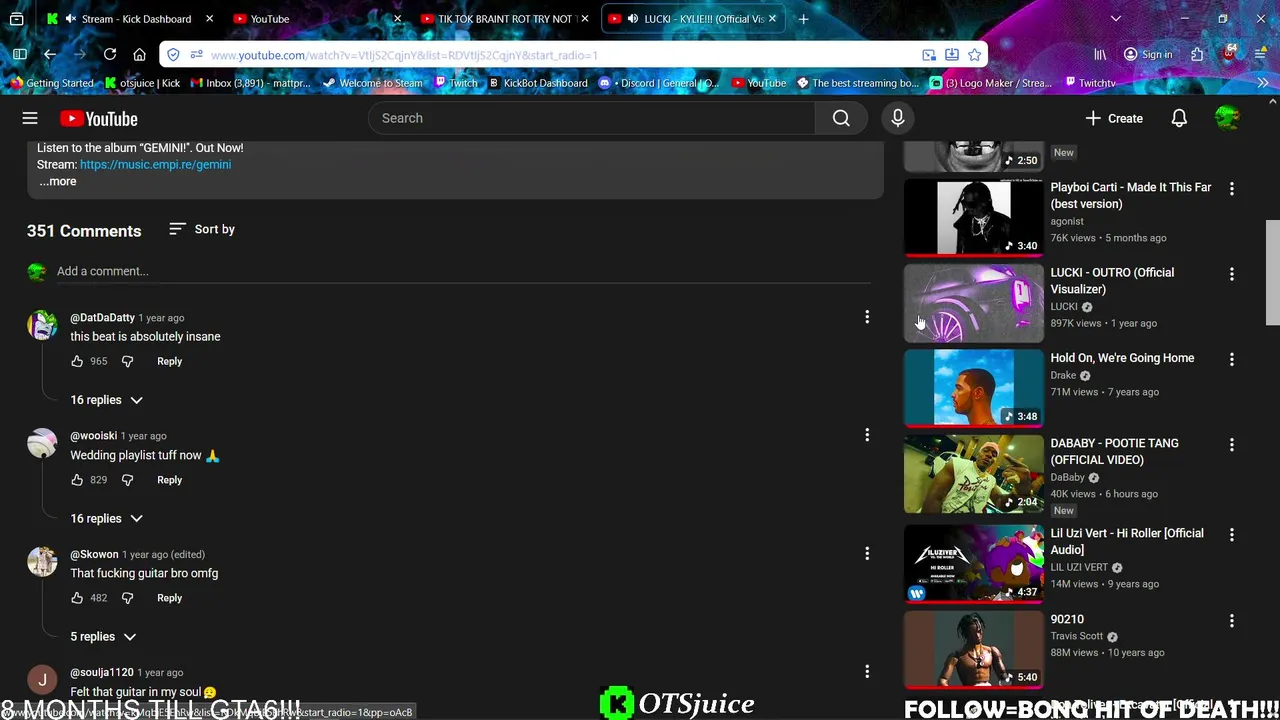1280x720 pixels.
Task: Dislike the comment by @DatDaDatty
Action: pos(127,361)
